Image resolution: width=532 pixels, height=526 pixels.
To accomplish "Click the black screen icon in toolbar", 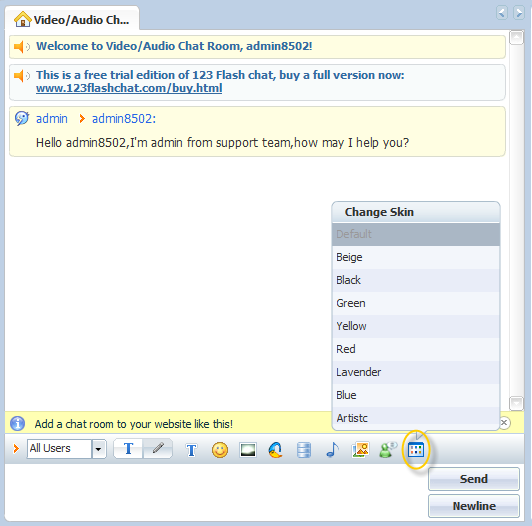I will coord(248,450).
